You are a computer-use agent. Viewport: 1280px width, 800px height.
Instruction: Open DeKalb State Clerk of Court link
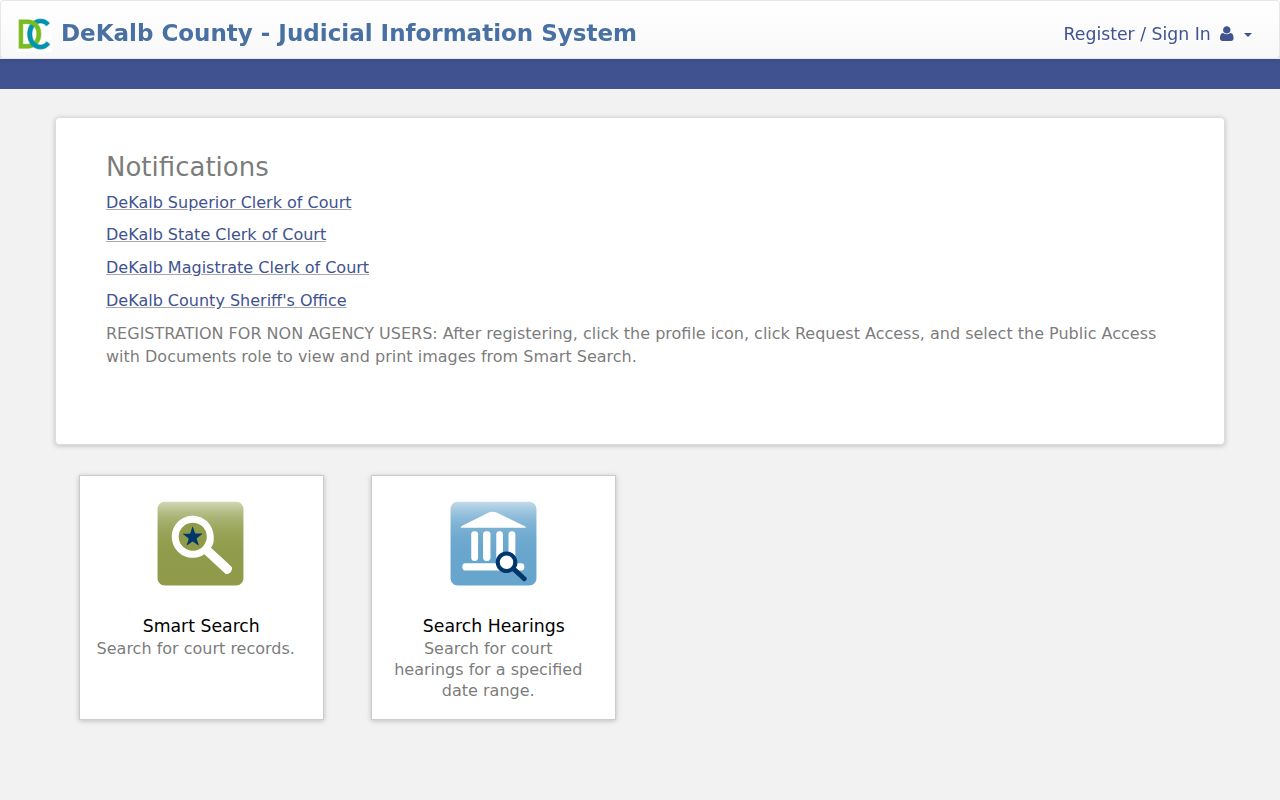(216, 234)
